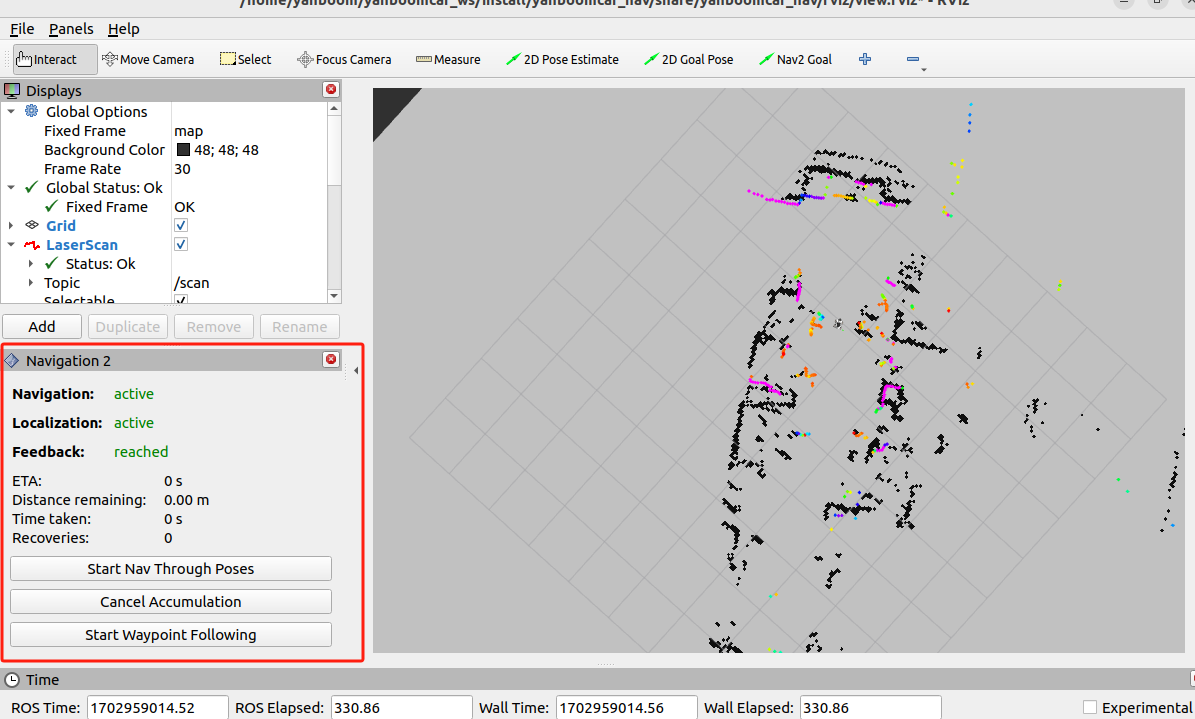Click the ROS Elapsed field

pos(402,708)
